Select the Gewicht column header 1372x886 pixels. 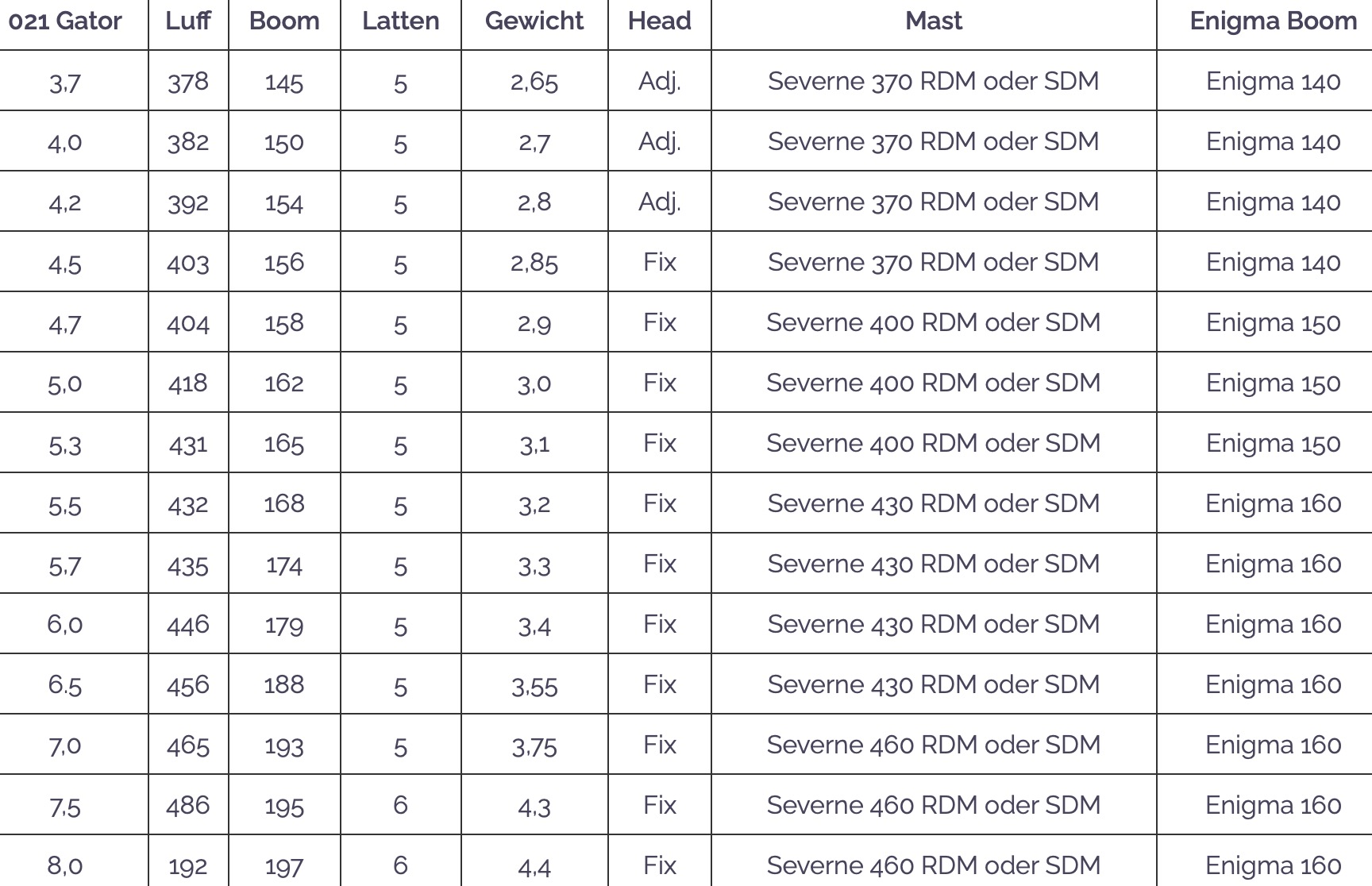coord(534,21)
